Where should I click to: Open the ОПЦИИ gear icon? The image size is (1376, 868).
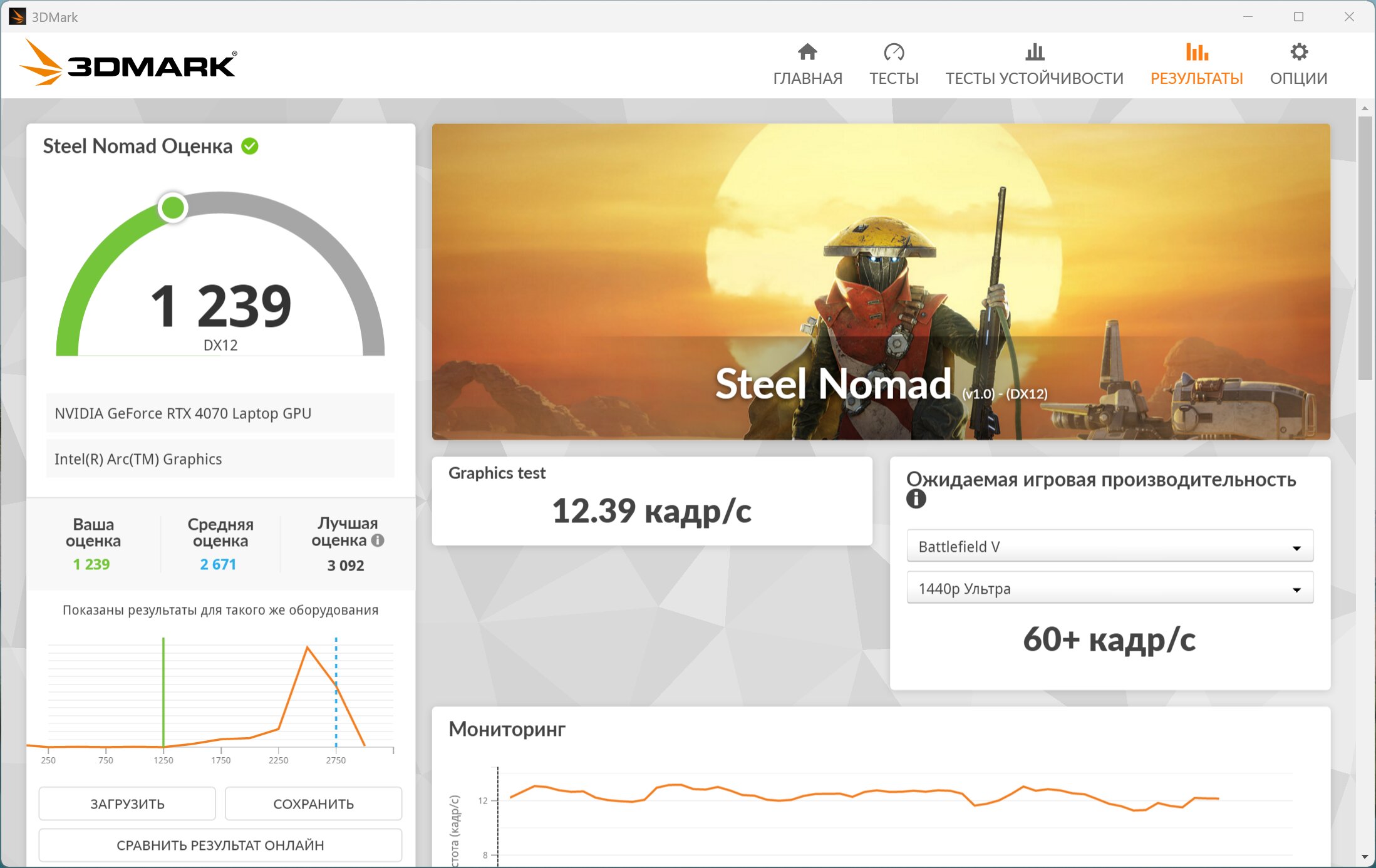click(x=1299, y=51)
